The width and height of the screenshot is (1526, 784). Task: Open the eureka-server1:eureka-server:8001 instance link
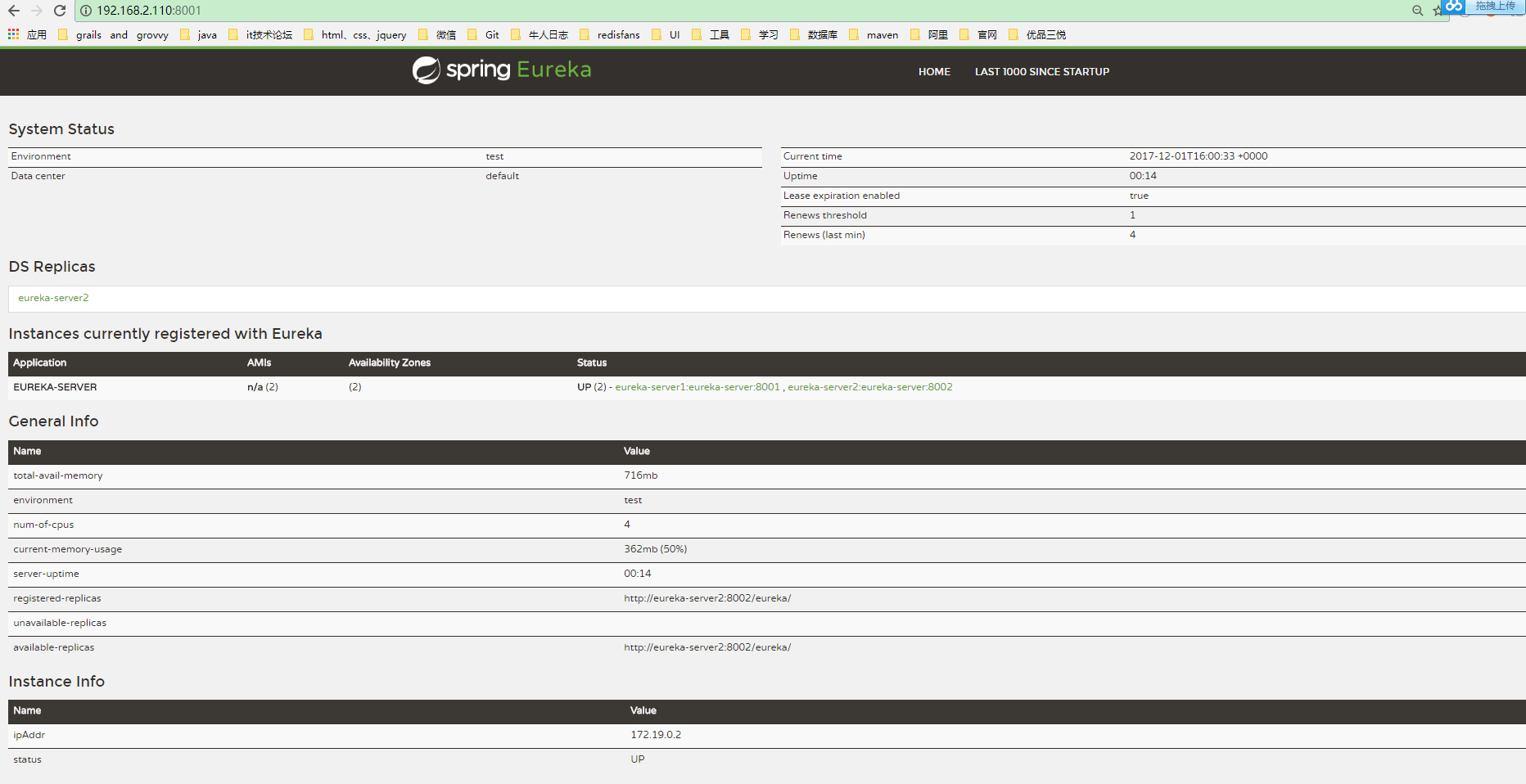(x=698, y=387)
